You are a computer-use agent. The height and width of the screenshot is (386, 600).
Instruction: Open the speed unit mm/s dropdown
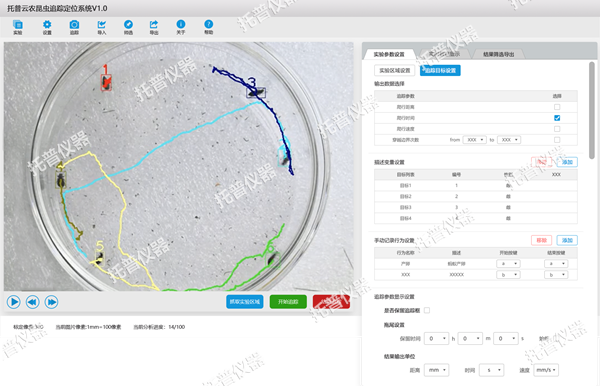point(546,370)
